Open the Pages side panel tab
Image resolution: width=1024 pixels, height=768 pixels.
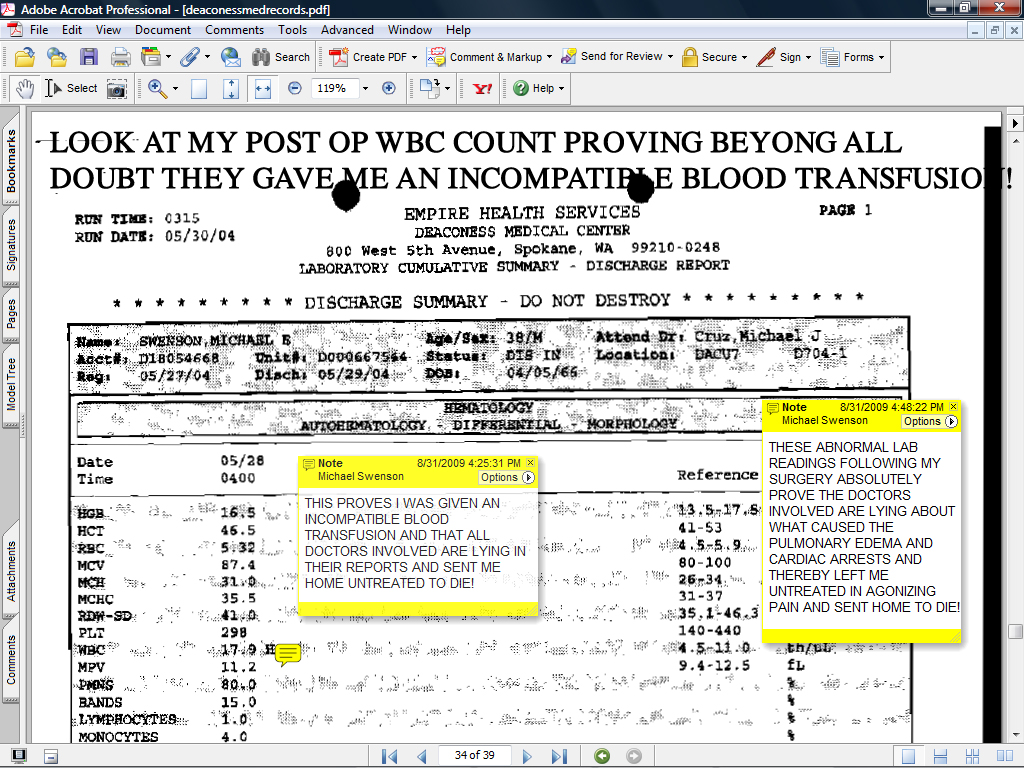(11, 314)
